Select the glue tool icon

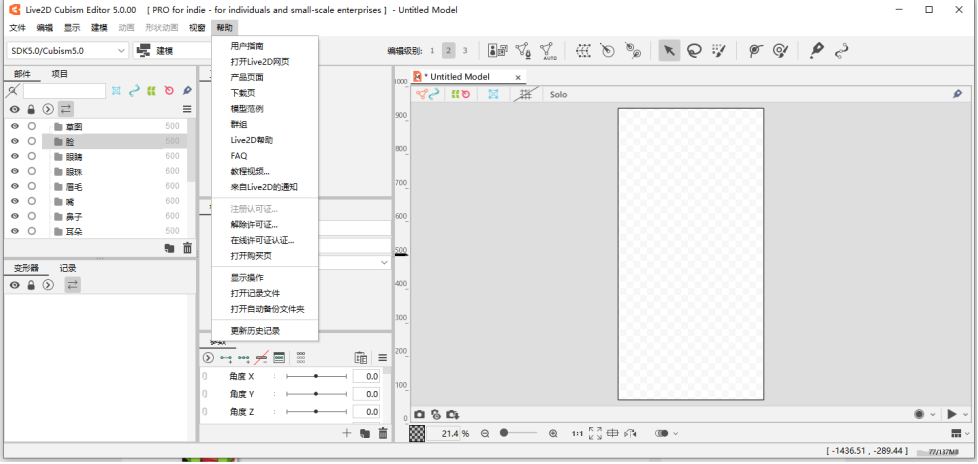(x=633, y=51)
